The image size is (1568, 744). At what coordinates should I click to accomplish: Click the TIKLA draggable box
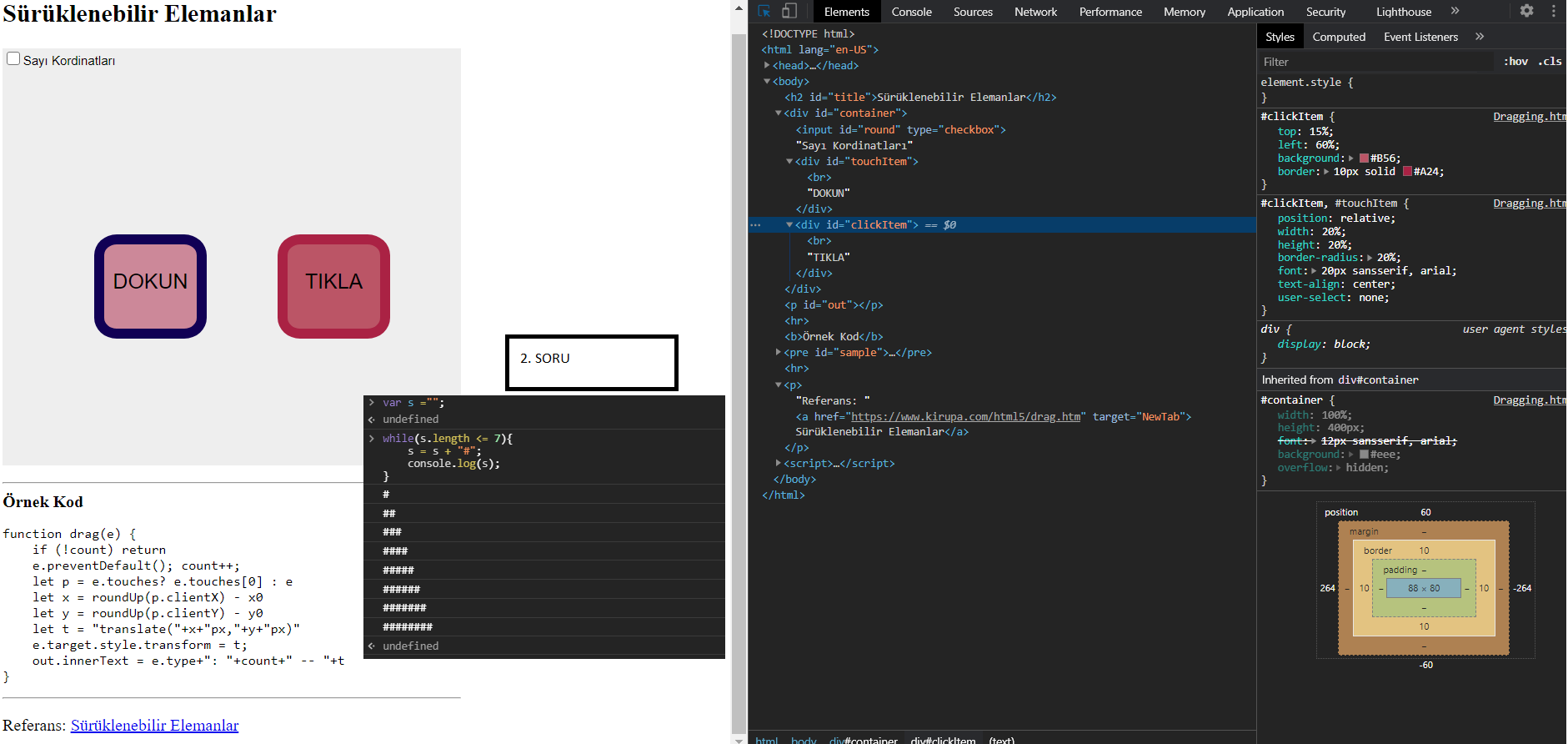pos(333,286)
